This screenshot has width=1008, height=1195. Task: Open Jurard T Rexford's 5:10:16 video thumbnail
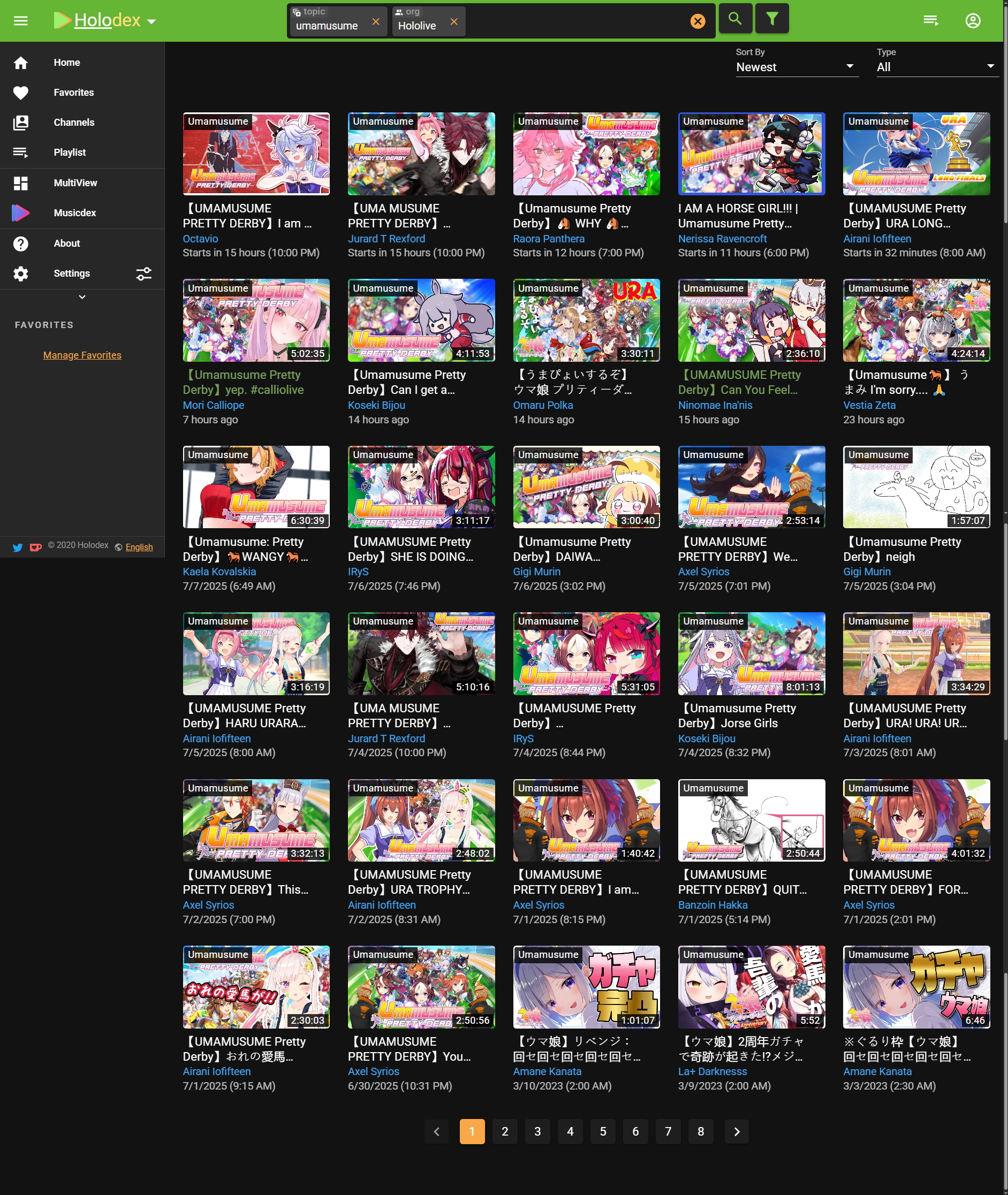pos(421,653)
